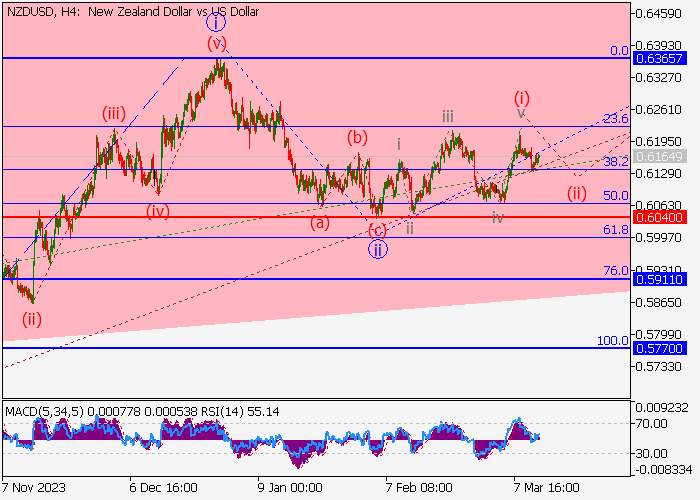Click the 0.57330 price axis label

(x=658, y=367)
